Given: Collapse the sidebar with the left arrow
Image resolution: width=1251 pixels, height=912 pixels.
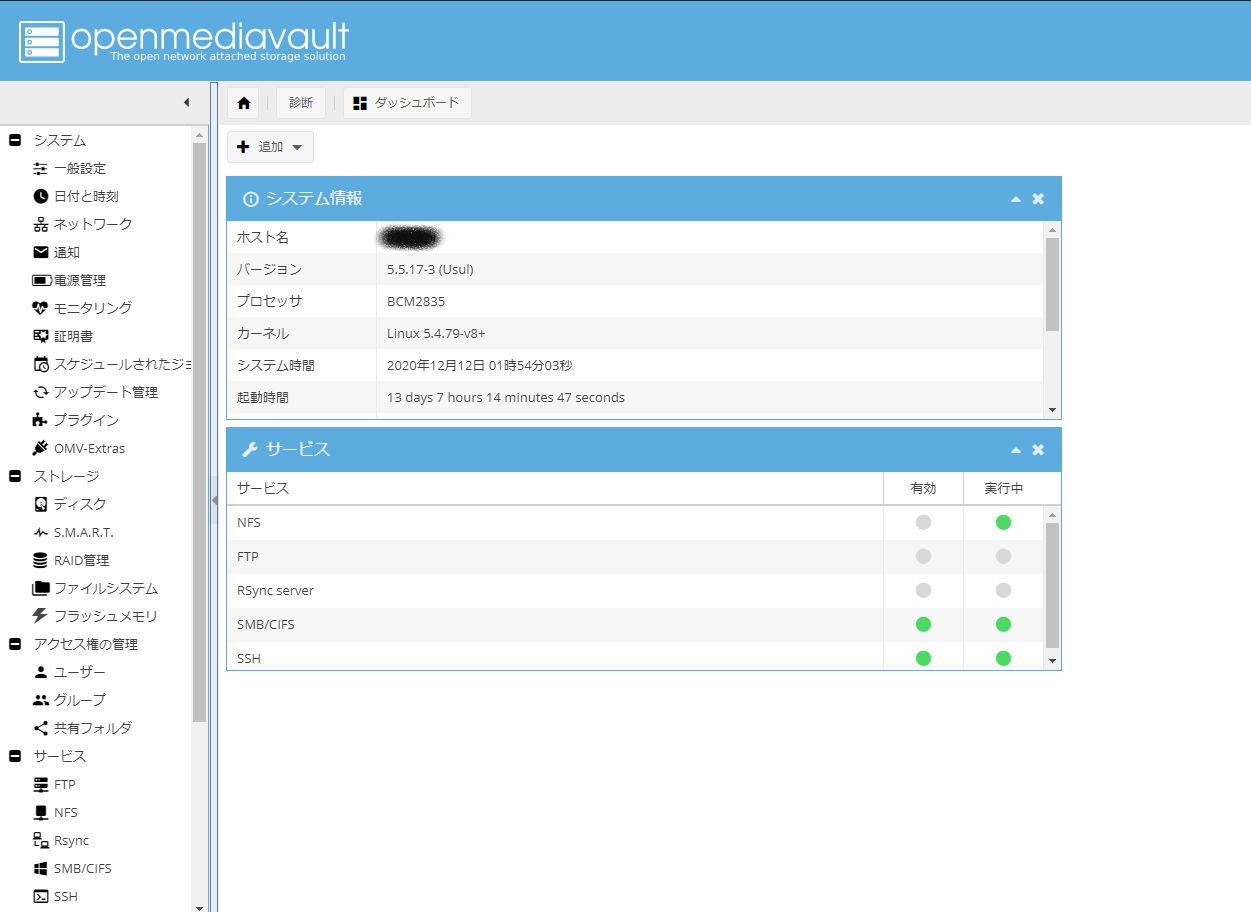Looking at the screenshot, I should pyautogui.click(x=186, y=103).
